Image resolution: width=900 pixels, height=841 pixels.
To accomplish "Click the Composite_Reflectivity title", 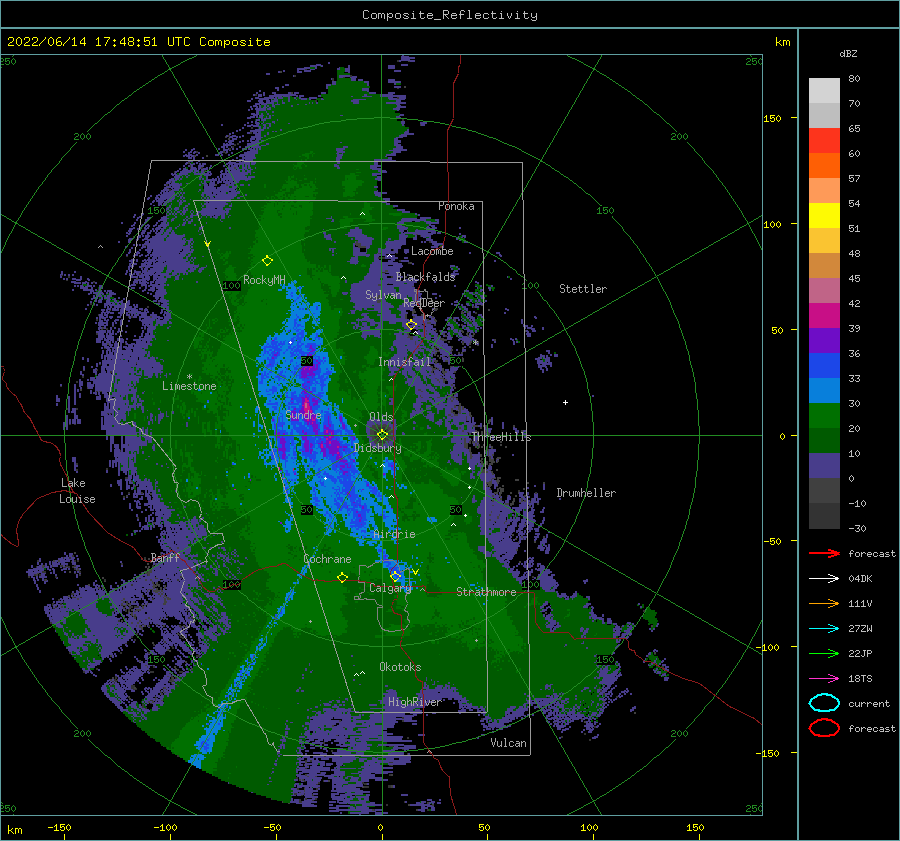I will click(449, 15).
